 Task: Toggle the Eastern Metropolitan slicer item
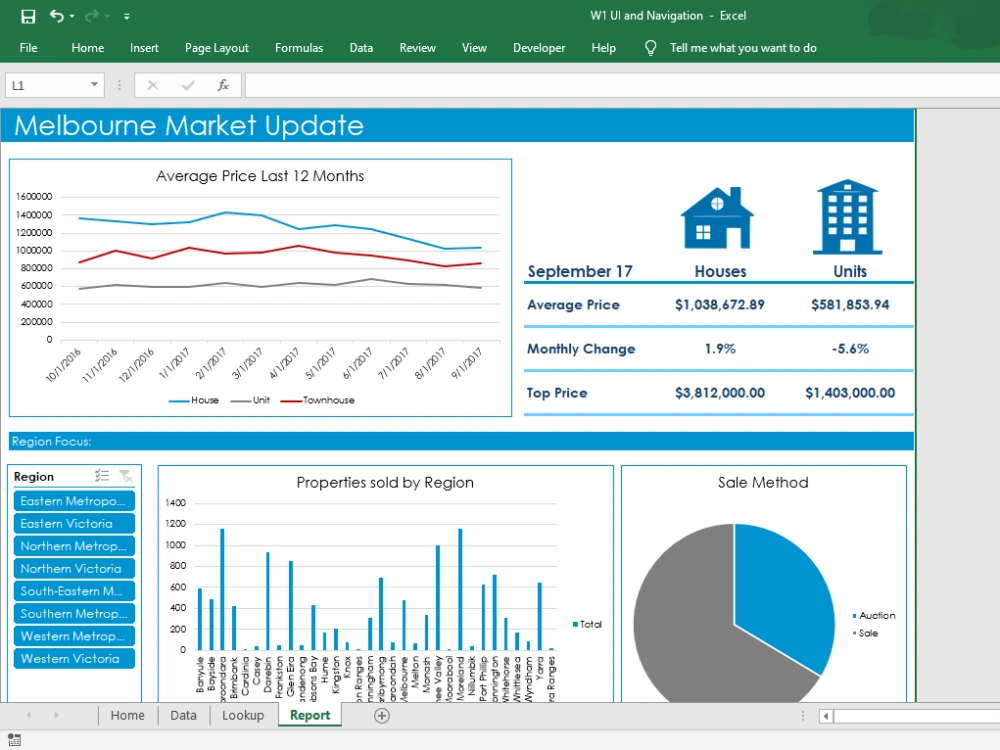[74, 501]
